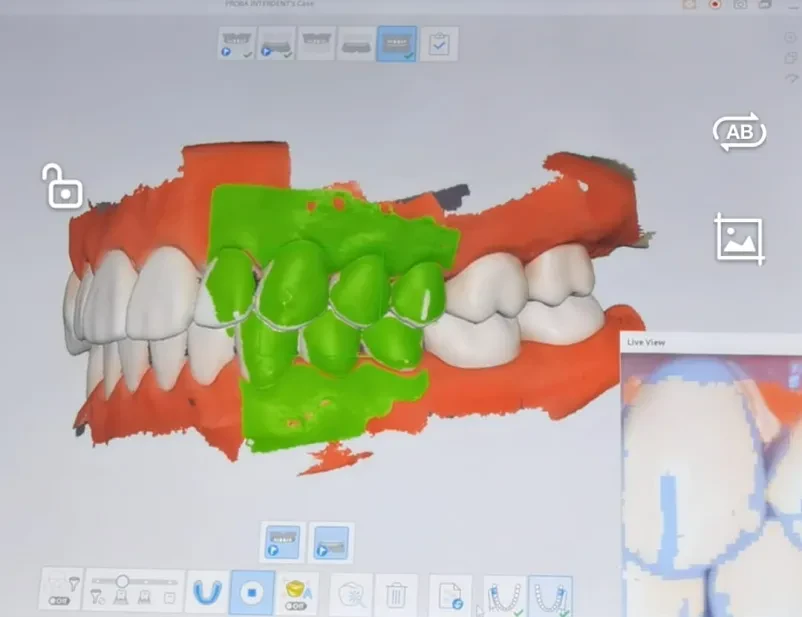The image size is (802, 617).
Task: Click the Live View camera image
Action: [711, 486]
